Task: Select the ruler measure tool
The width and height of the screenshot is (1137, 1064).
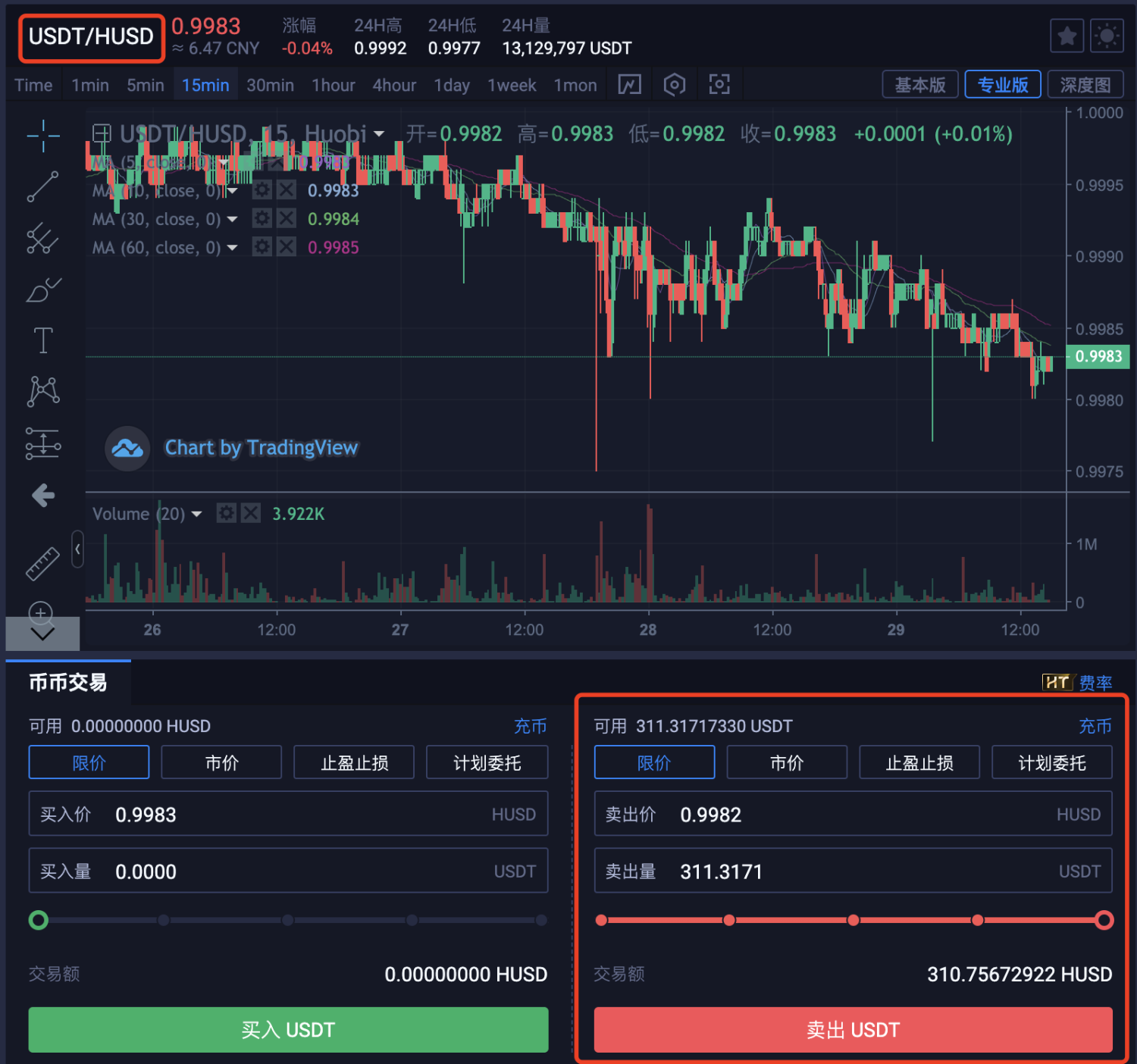Action: pyautogui.click(x=42, y=564)
